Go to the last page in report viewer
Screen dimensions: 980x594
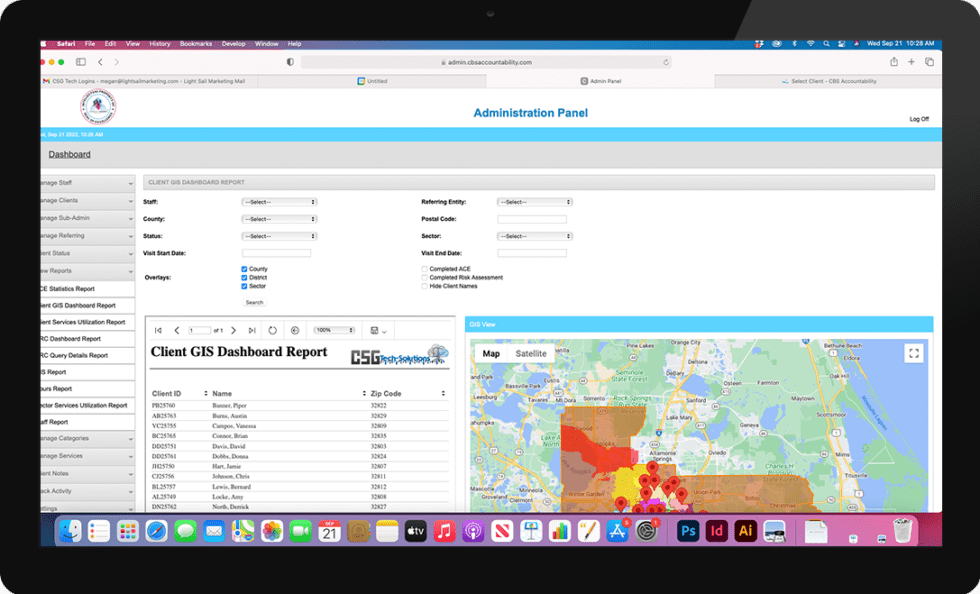pyautogui.click(x=252, y=330)
